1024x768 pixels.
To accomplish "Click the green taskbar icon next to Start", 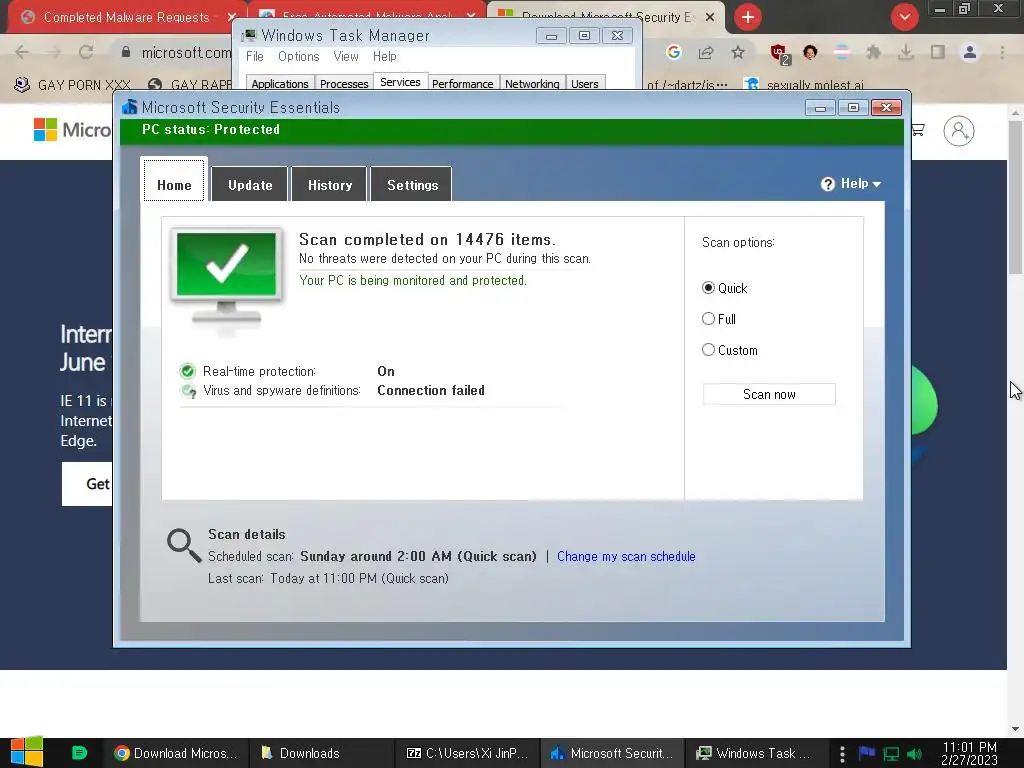I will [79, 753].
